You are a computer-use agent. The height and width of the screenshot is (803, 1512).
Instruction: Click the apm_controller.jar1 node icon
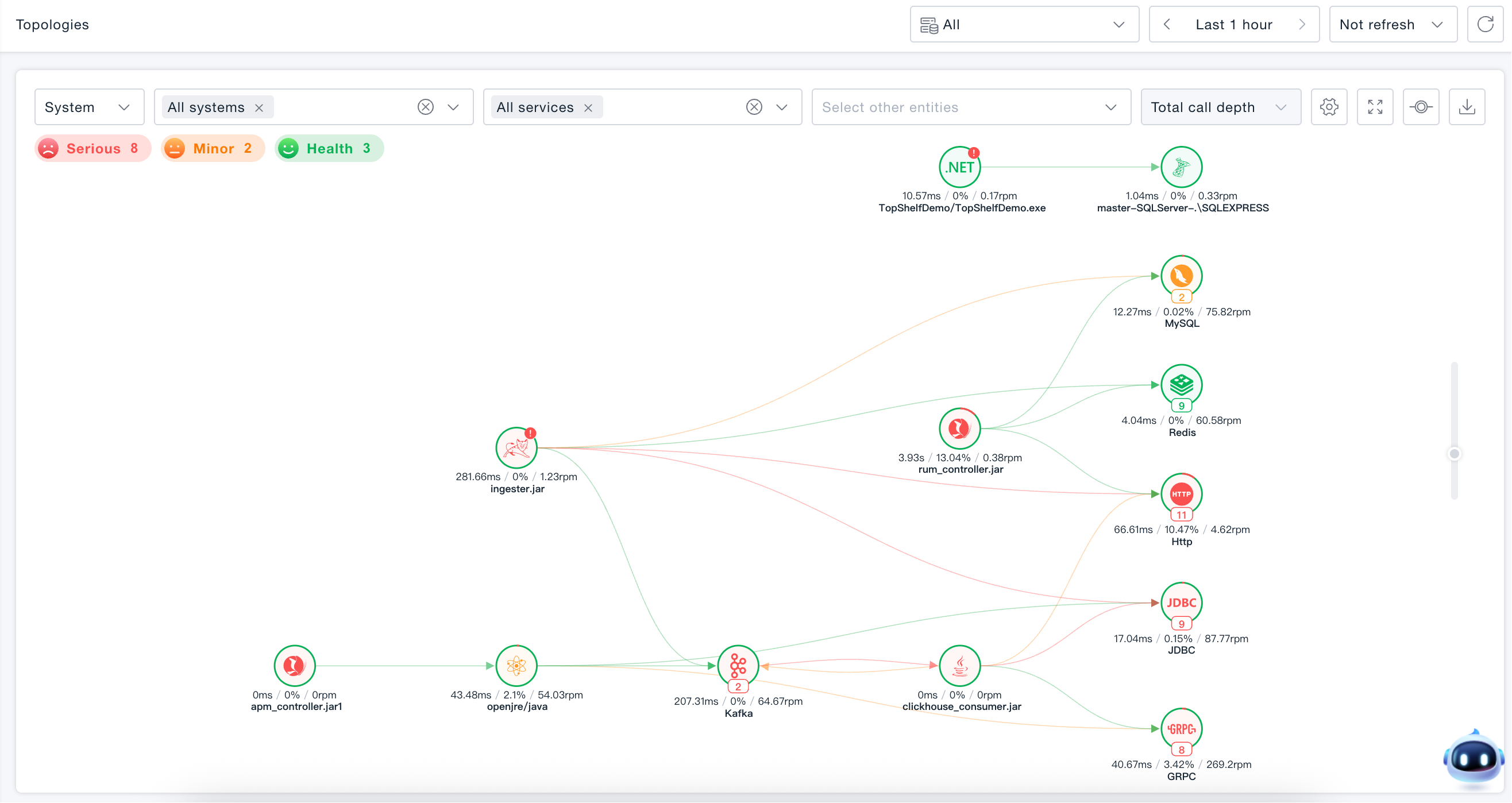pos(295,666)
